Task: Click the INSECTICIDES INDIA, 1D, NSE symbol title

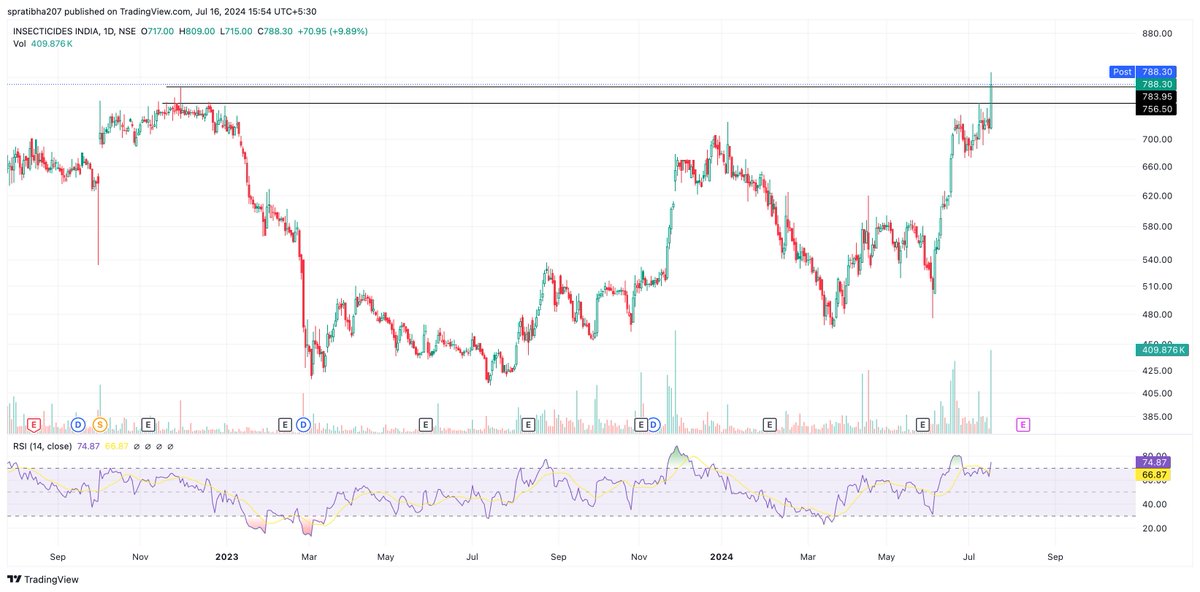Action: (x=74, y=31)
